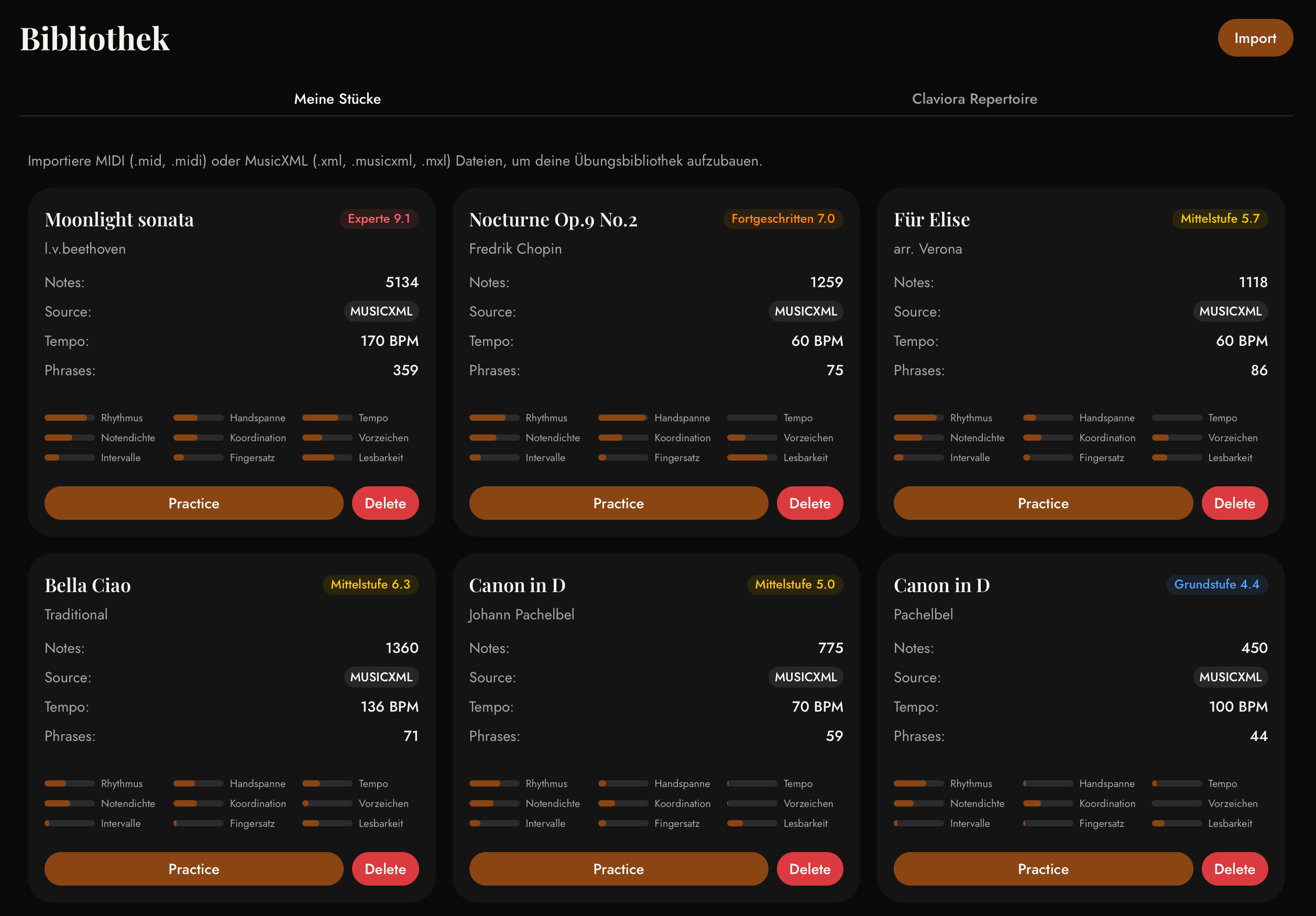
Task: Click the Nocturne Lesbarkeit progress bar
Action: (x=751, y=457)
